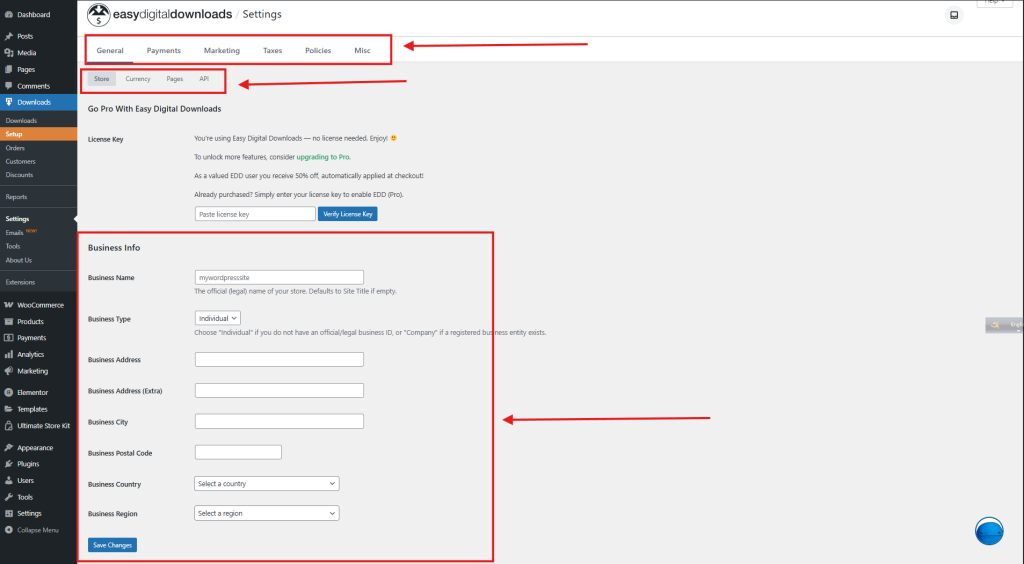Screen dimensions: 1024x564
Task: Click the Downloads menu icon
Action: [x=8, y=102]
